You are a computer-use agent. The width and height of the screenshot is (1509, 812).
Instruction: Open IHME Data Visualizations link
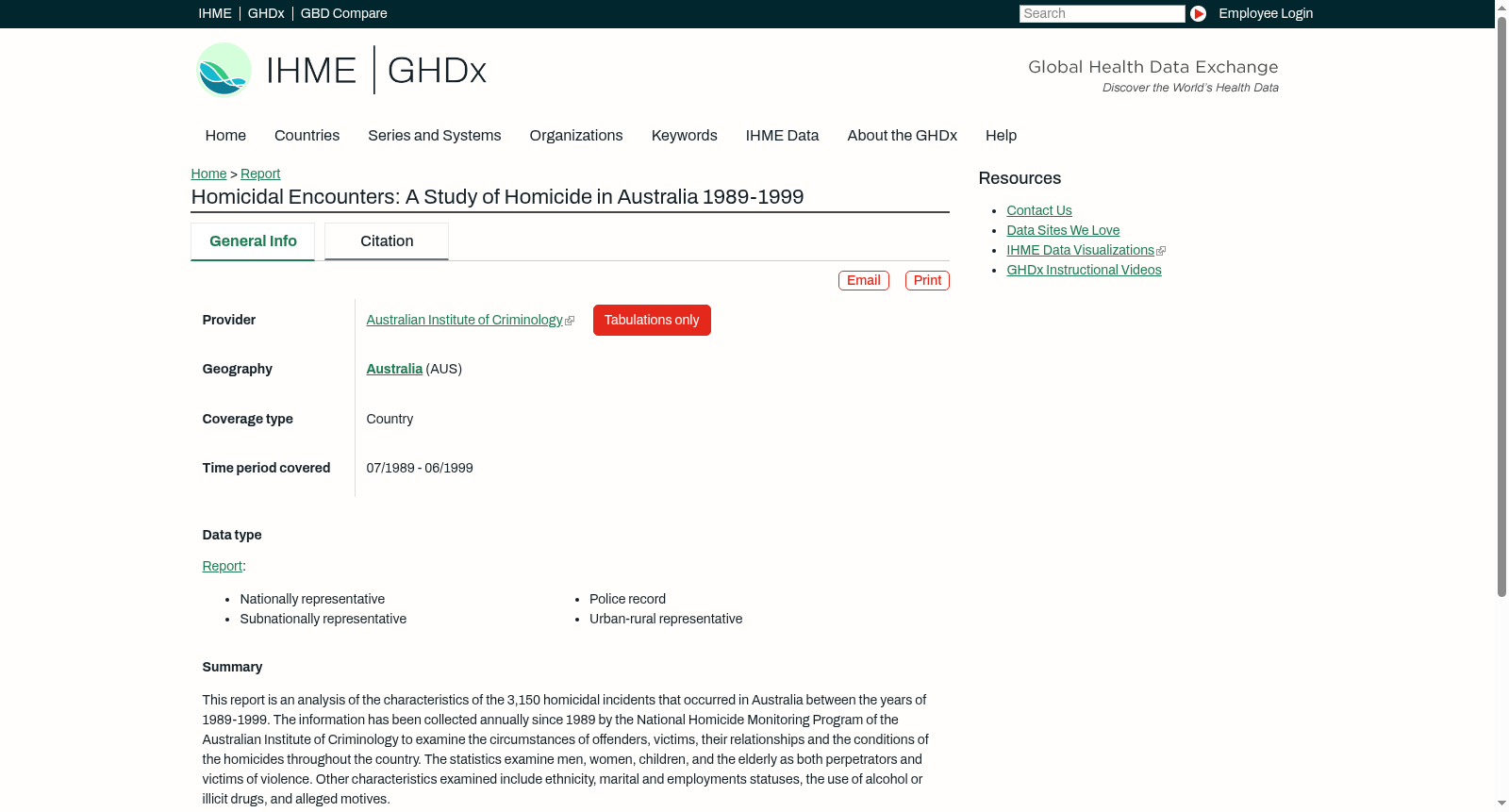click(1080, 251)
